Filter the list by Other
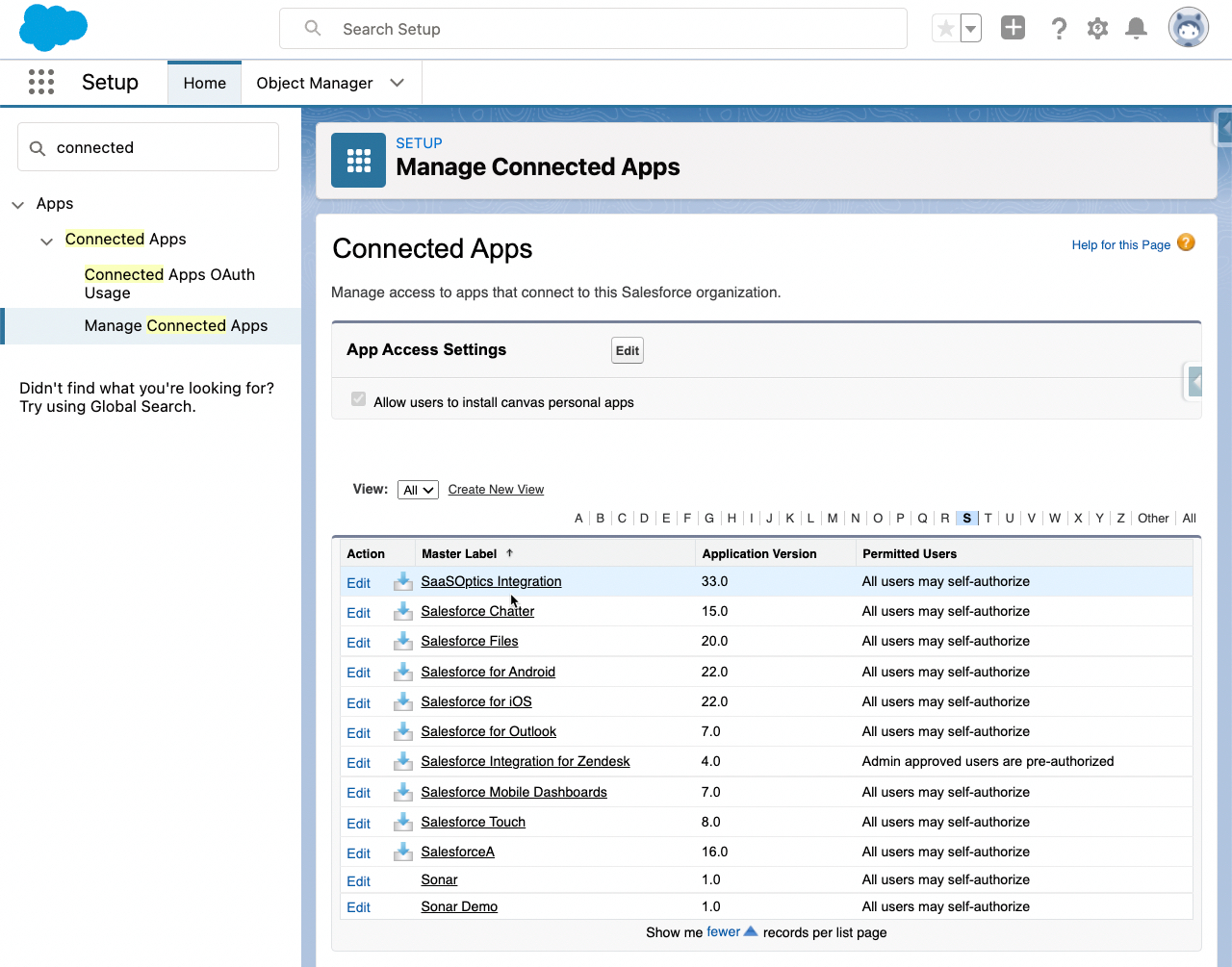Viewport: 1232px width, 967px height. pos(1153,518)
